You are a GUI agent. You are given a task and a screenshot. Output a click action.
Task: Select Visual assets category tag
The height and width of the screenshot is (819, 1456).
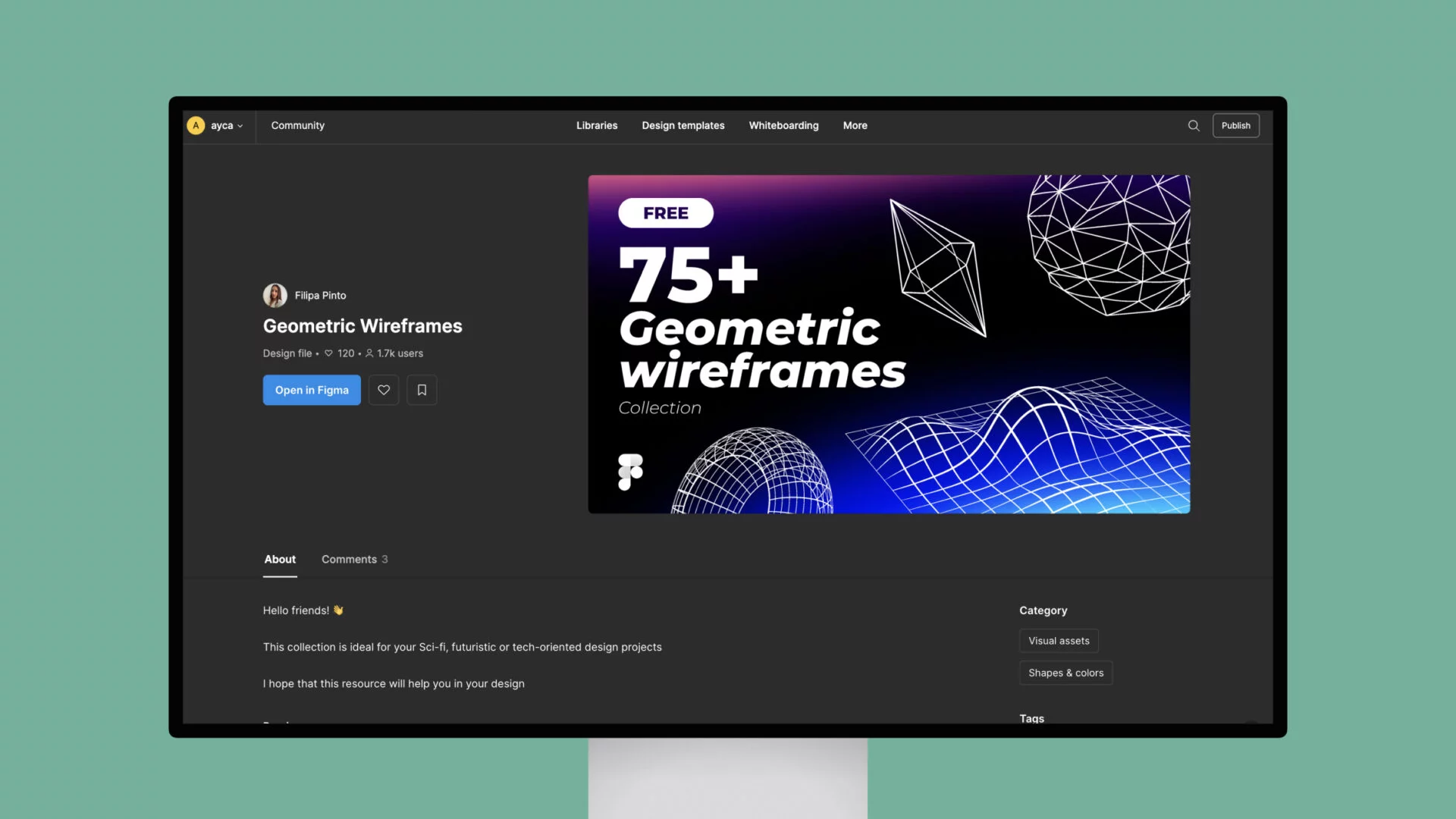(1059, 640)
